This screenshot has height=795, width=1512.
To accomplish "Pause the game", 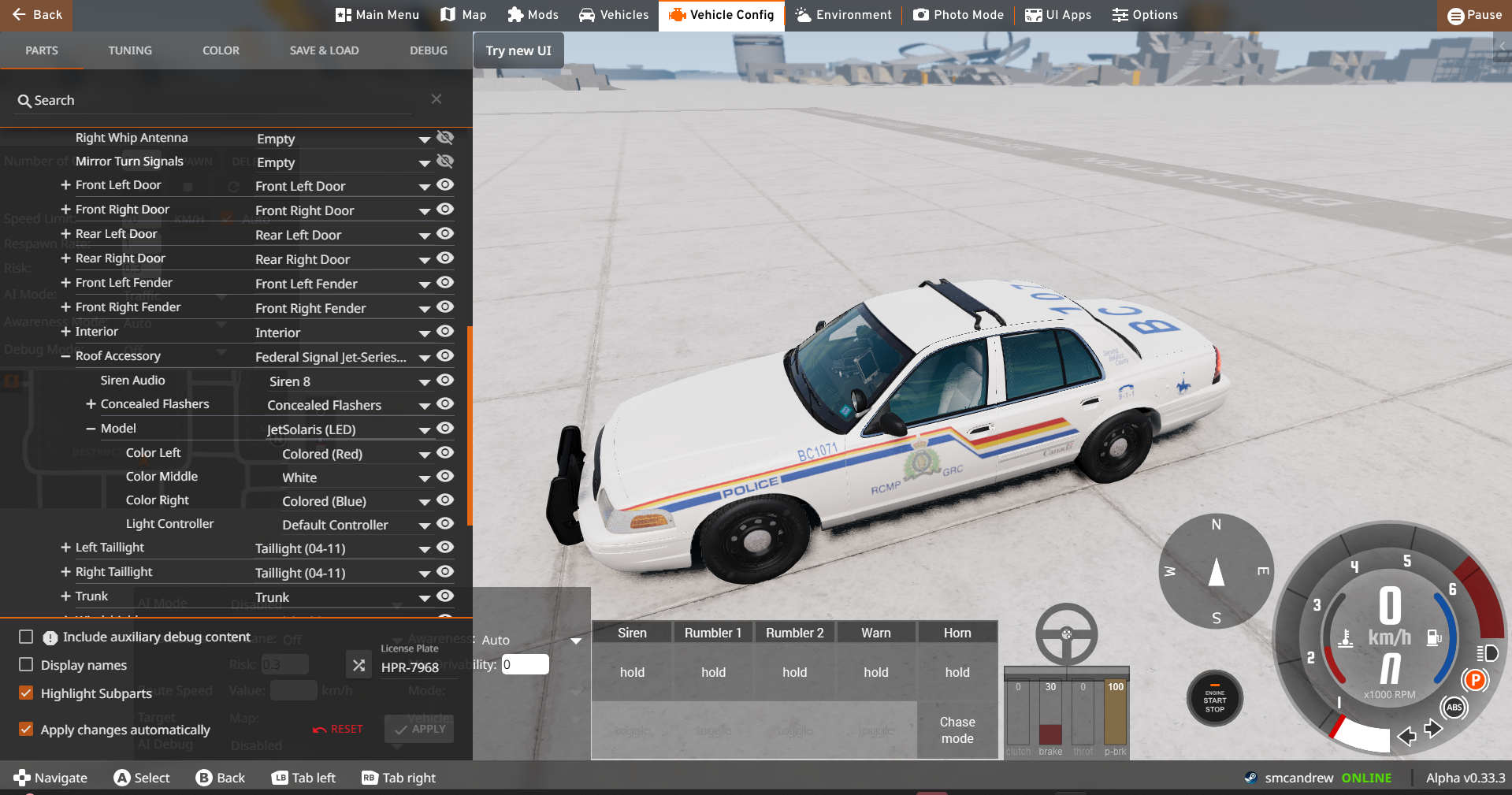I will click(1475, 15).
